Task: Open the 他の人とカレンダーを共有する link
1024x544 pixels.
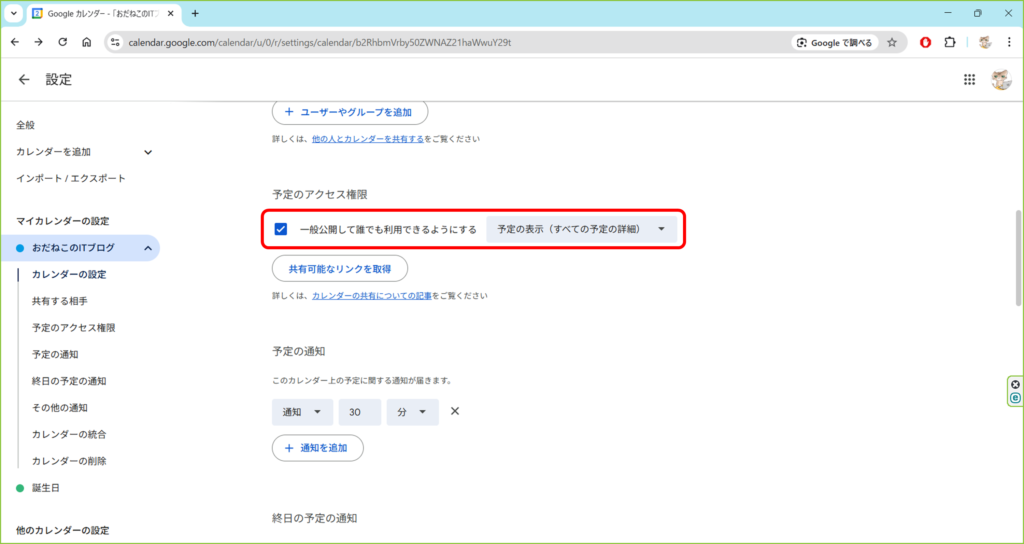Action: click(367, 139)
